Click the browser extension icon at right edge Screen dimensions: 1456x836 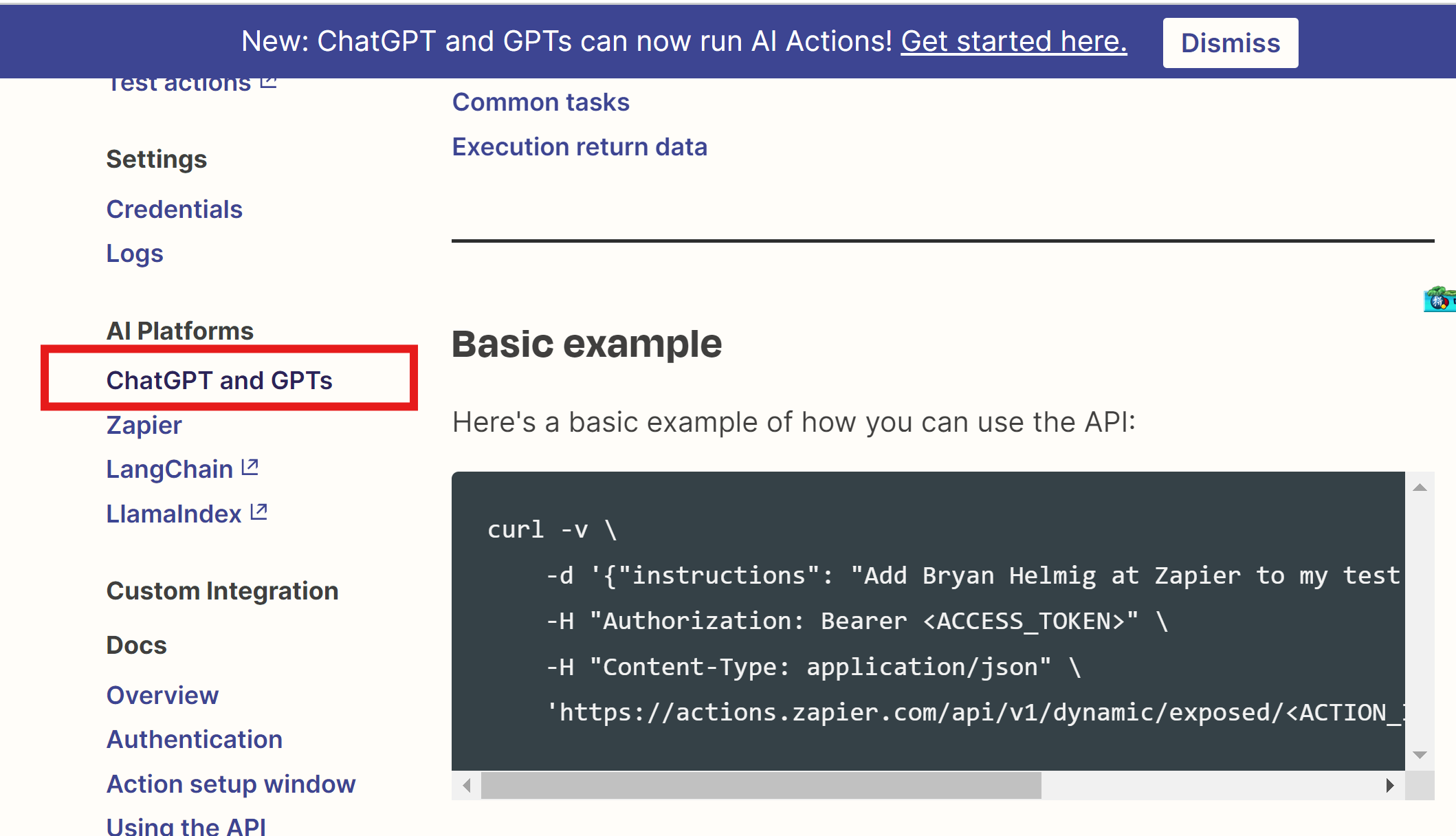[1440, 299]
